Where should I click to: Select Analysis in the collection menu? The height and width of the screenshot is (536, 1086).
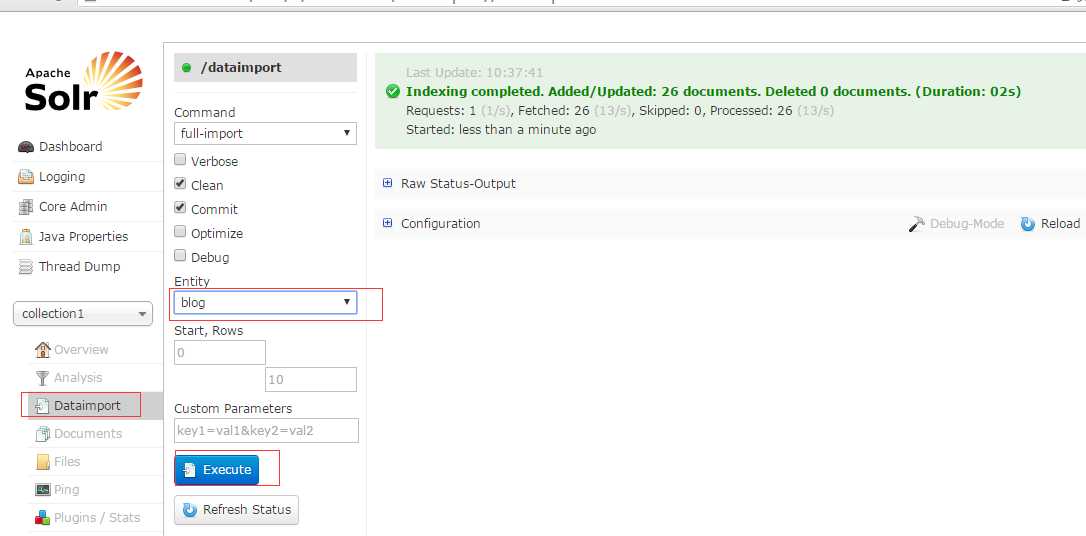pyautogui.click(x=78, y=377)
